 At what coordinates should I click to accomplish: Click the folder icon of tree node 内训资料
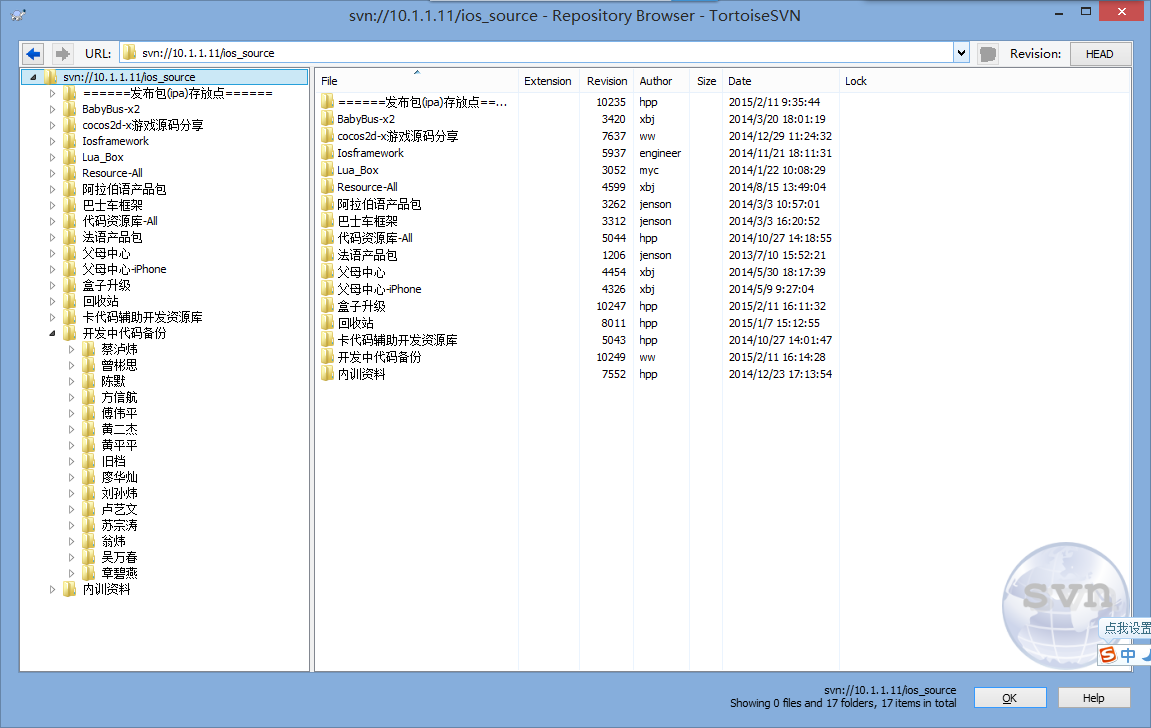pos(70,589)
